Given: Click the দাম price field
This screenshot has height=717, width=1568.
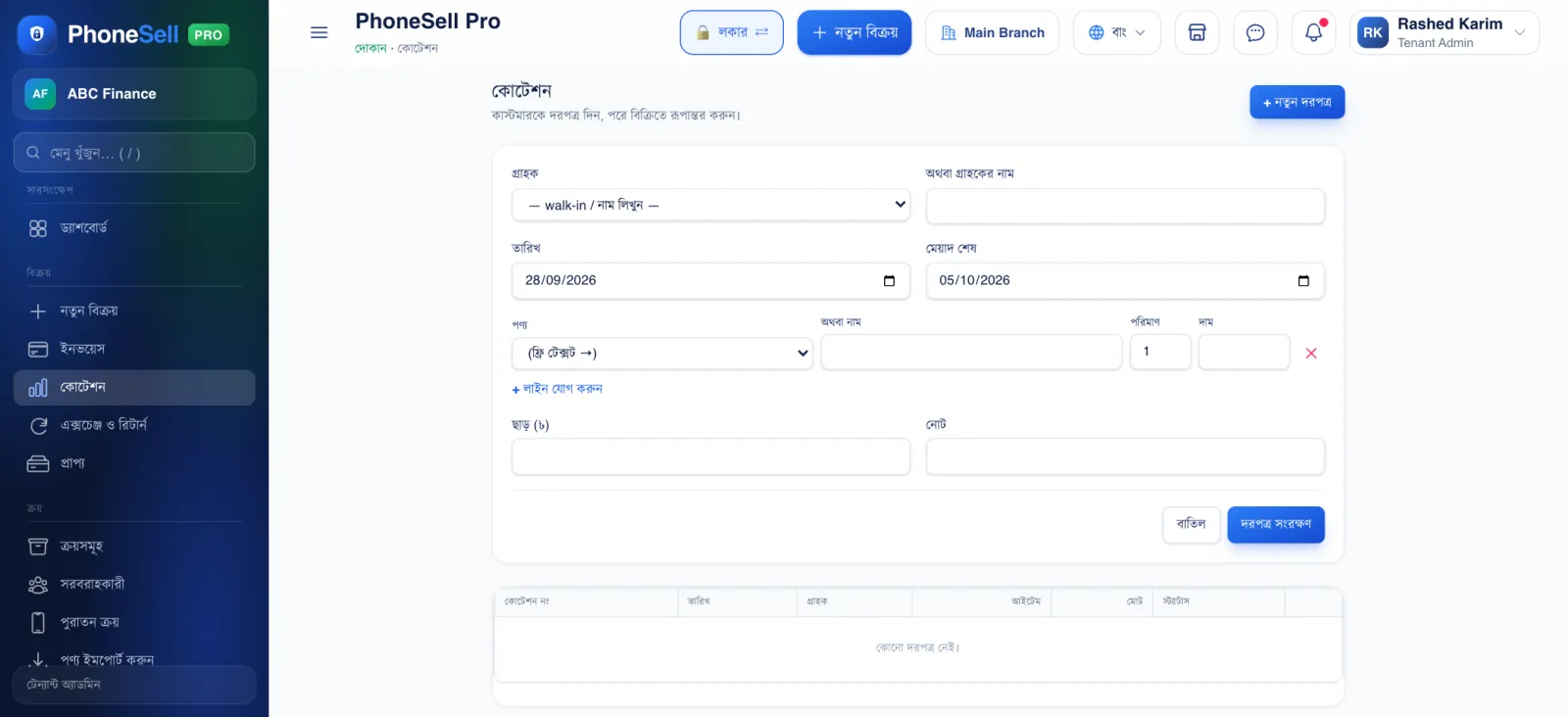Looking at the screenshot, I should [x=1244, y=352].
